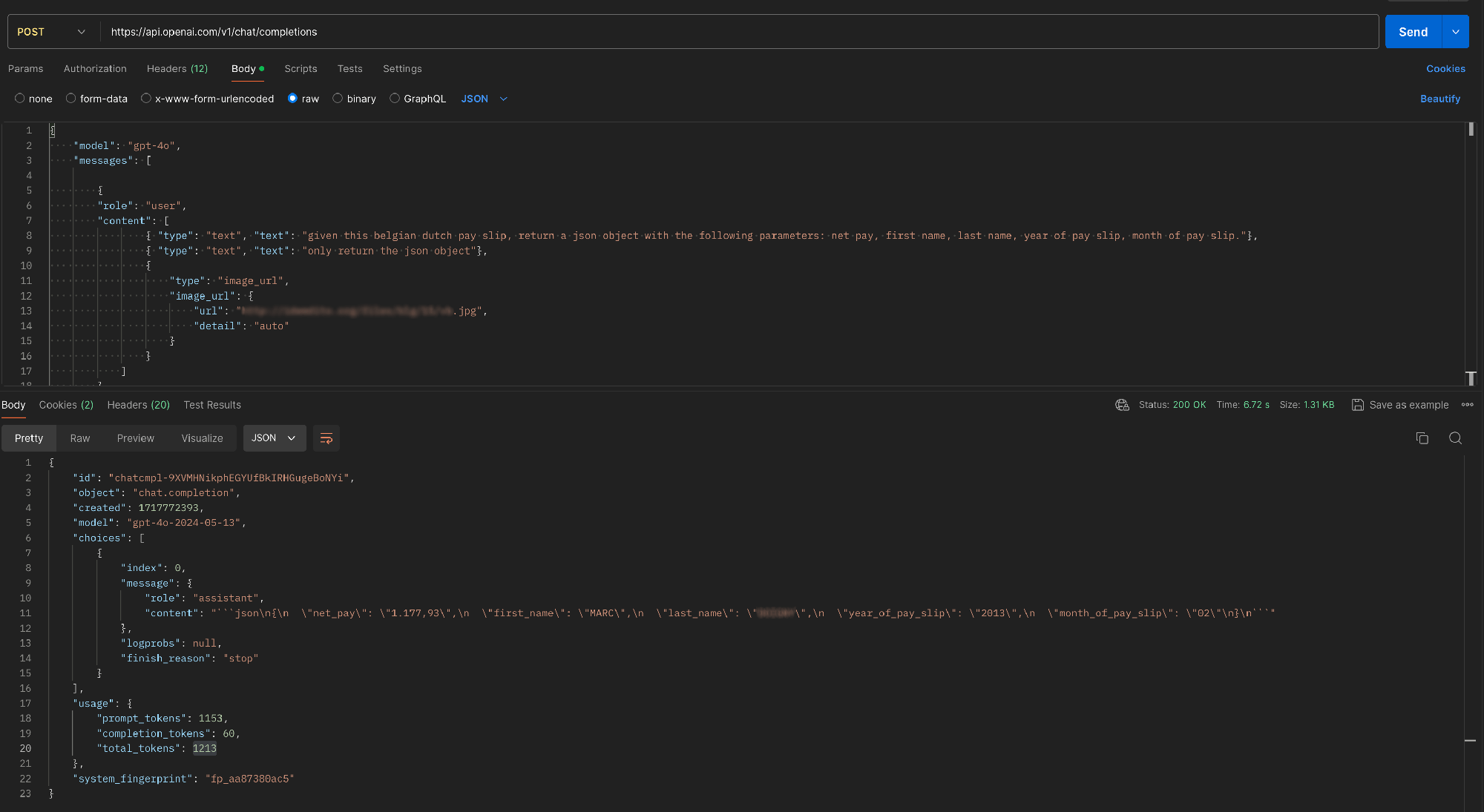Open the three-dot response options menu
Image resolution: width=1484 pixels, height=812 pixels.
coord(1467,405)
